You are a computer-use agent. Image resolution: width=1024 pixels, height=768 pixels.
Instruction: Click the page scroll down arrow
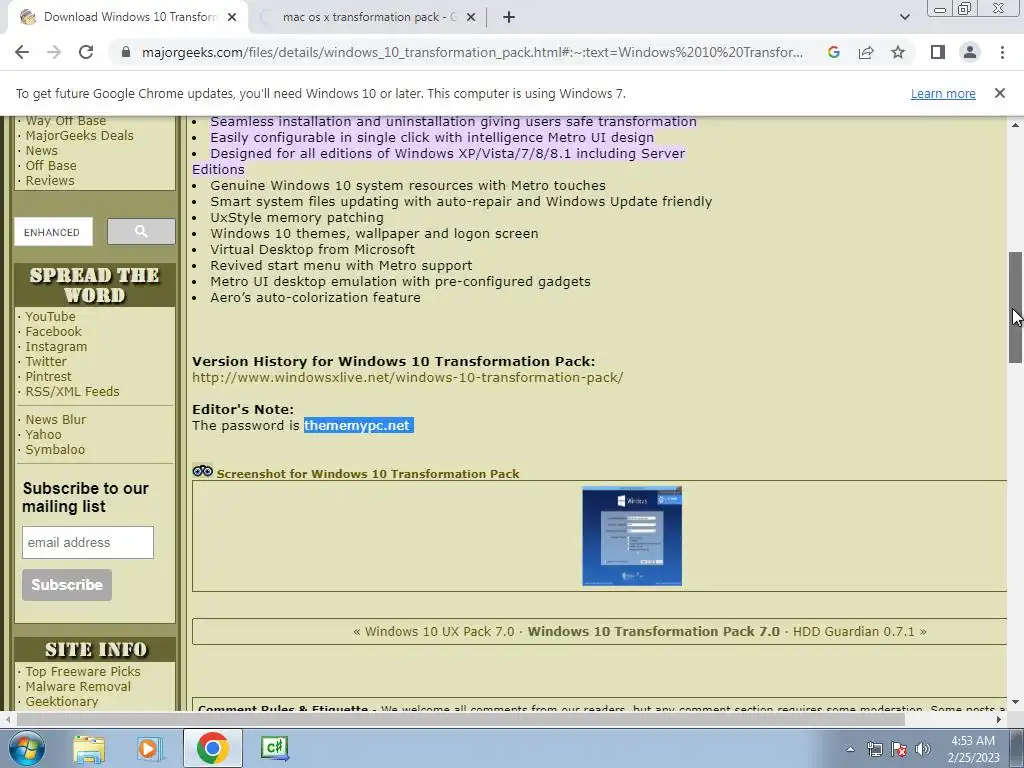[1015, 703]
